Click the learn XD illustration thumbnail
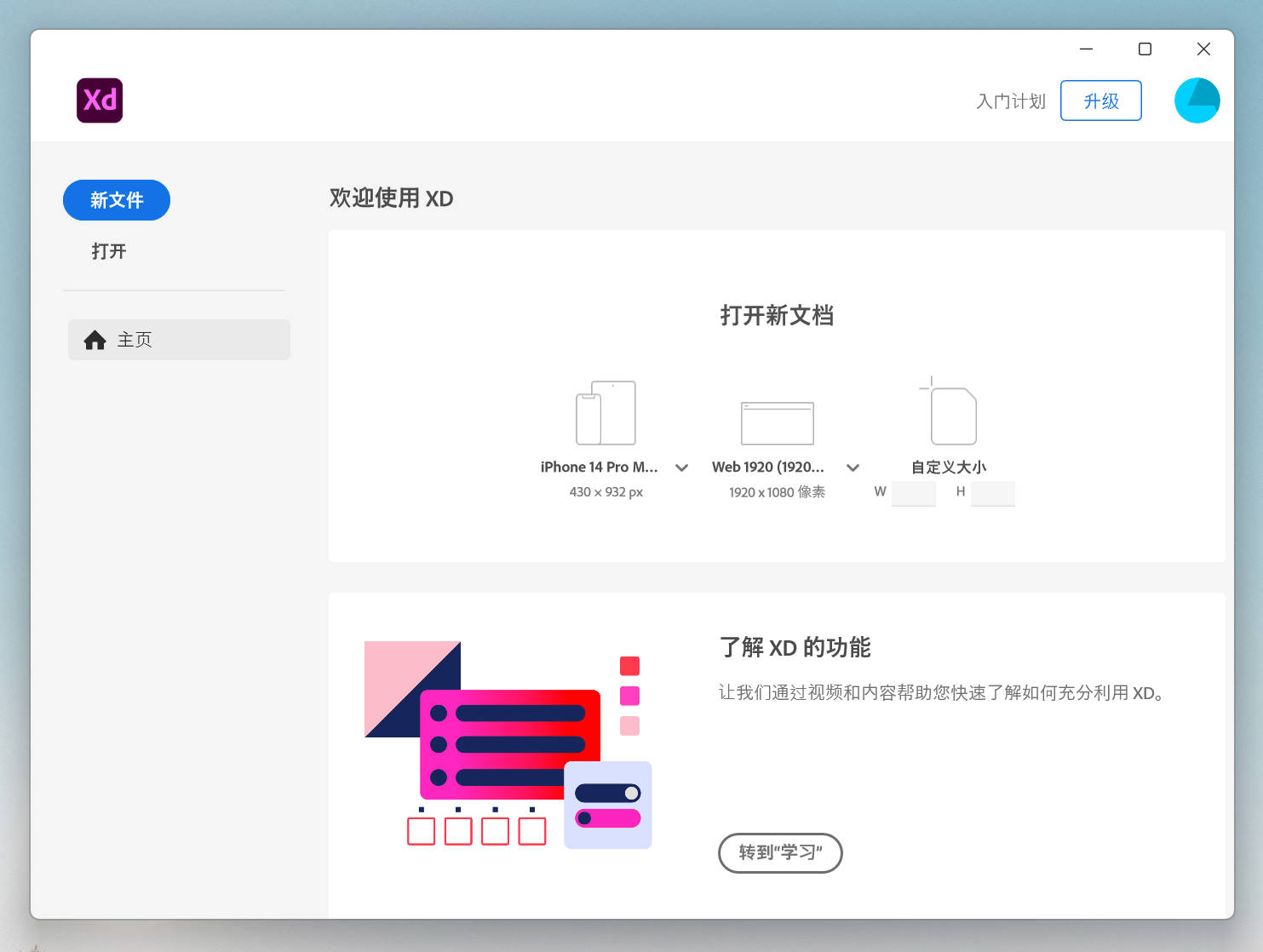Viewport: 1263px width, 952px height. click(508, 745)
